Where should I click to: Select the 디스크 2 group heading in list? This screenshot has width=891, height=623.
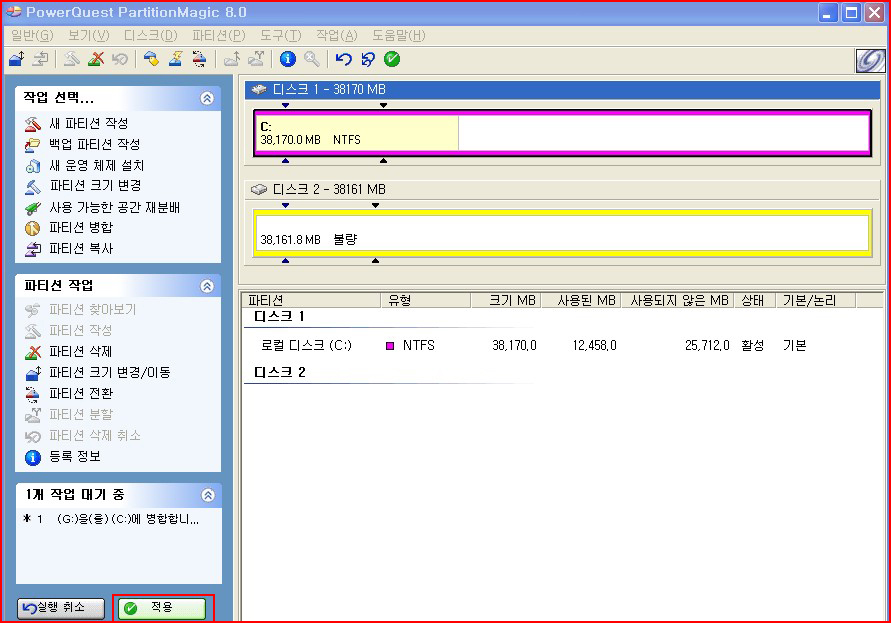(280, 372)
